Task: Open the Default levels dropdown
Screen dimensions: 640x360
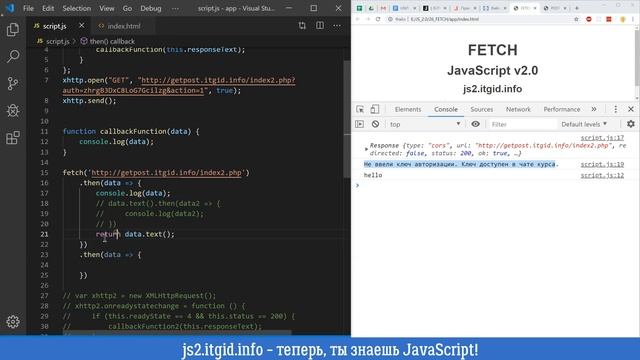Action: tap(584, 124)
